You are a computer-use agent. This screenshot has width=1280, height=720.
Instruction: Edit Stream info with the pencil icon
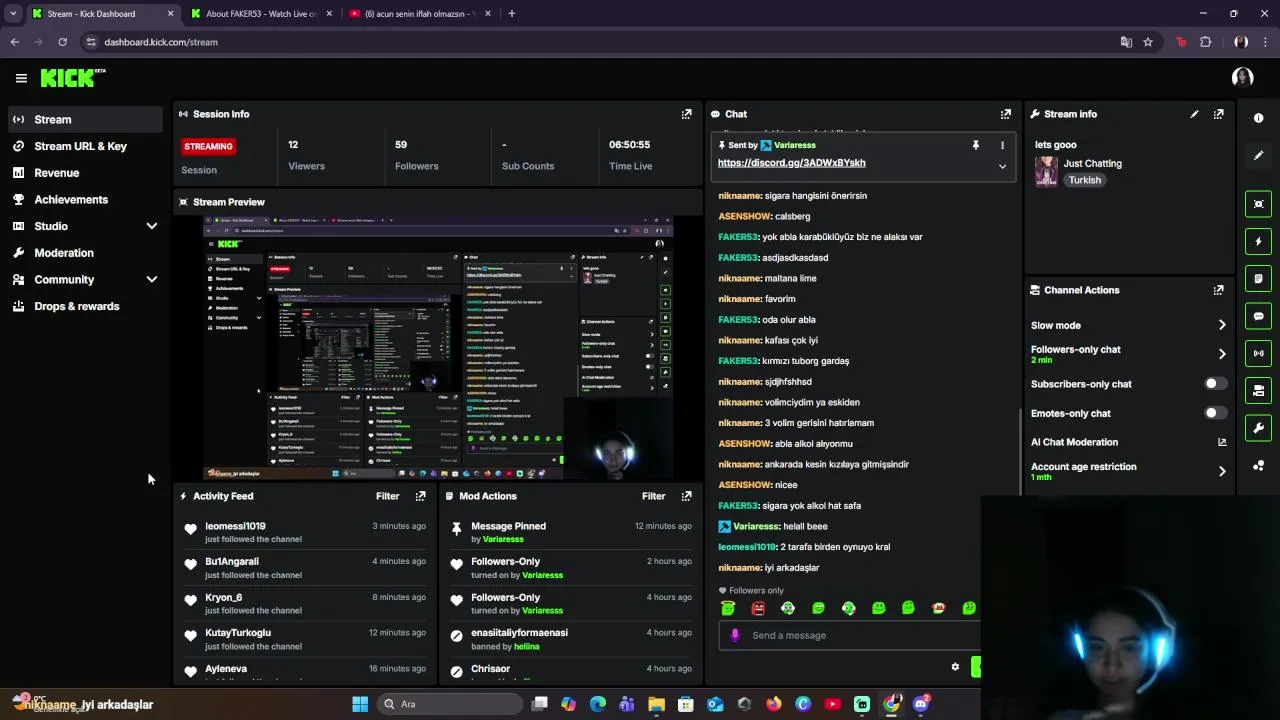coord(1194,114)
